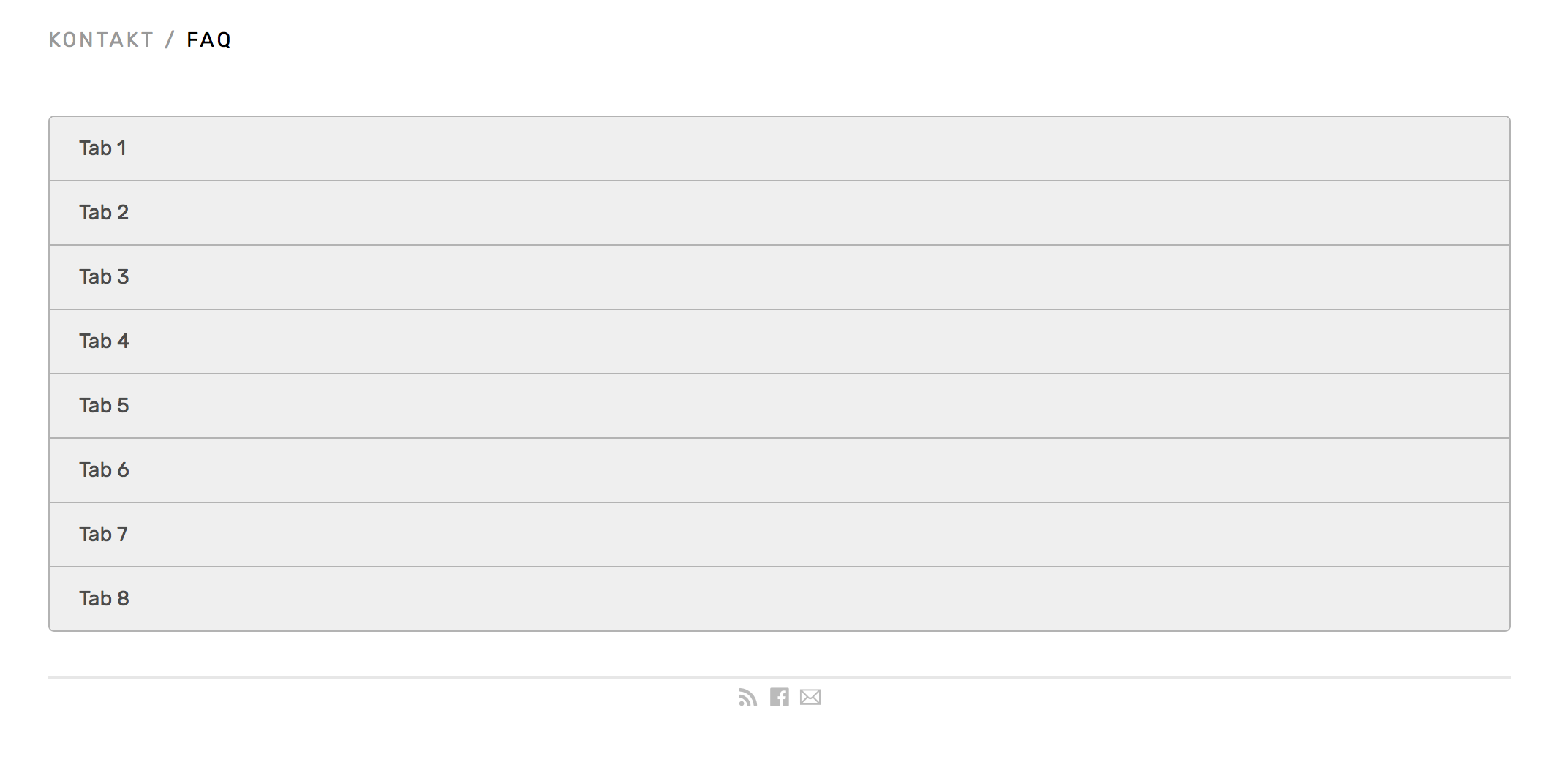Viewport: 1568px width, 781px height.
Task: Open the Tab 6 accordion header
Action: point(780,470)
